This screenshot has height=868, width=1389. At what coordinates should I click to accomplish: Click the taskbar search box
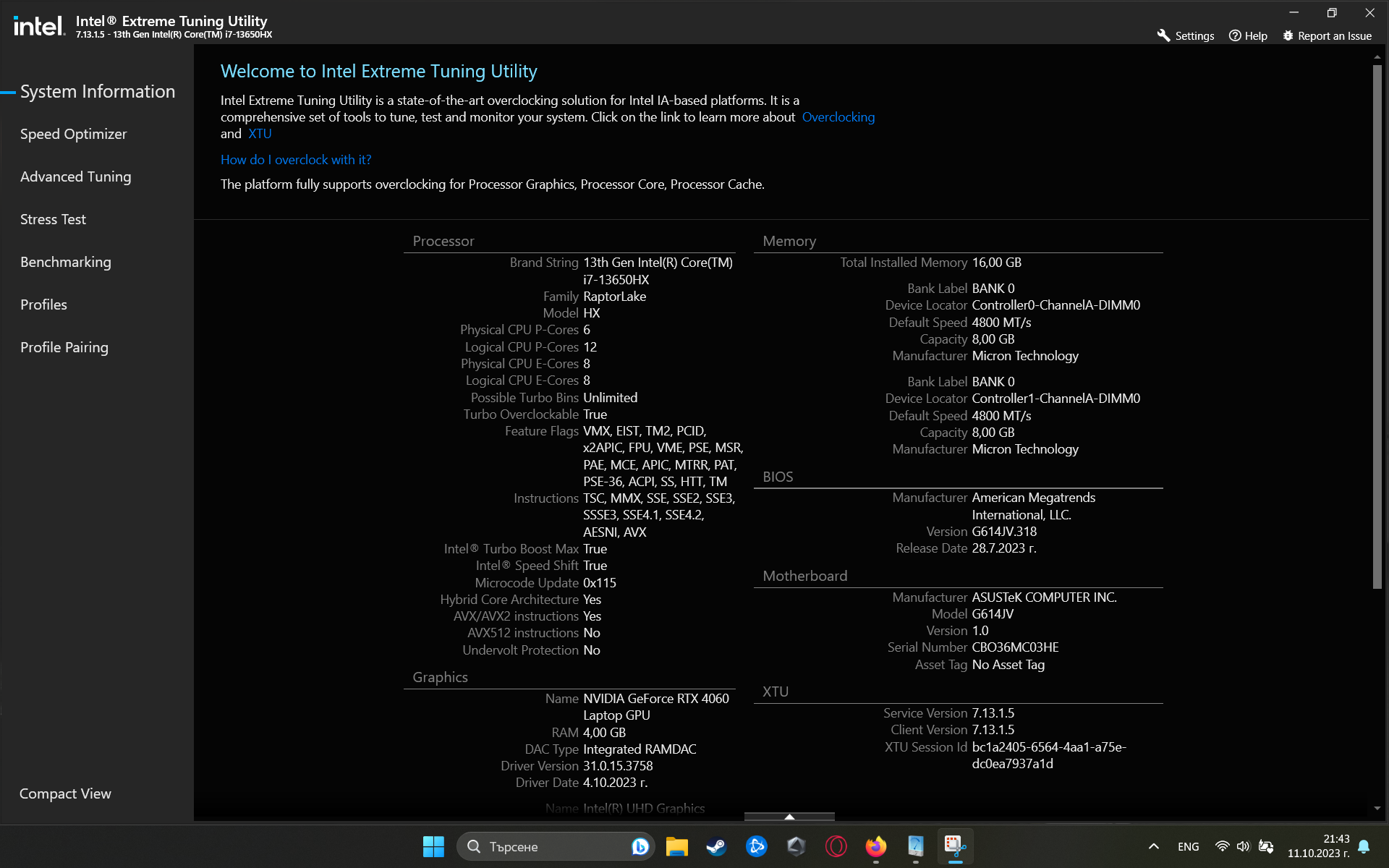tap(550, 846)
